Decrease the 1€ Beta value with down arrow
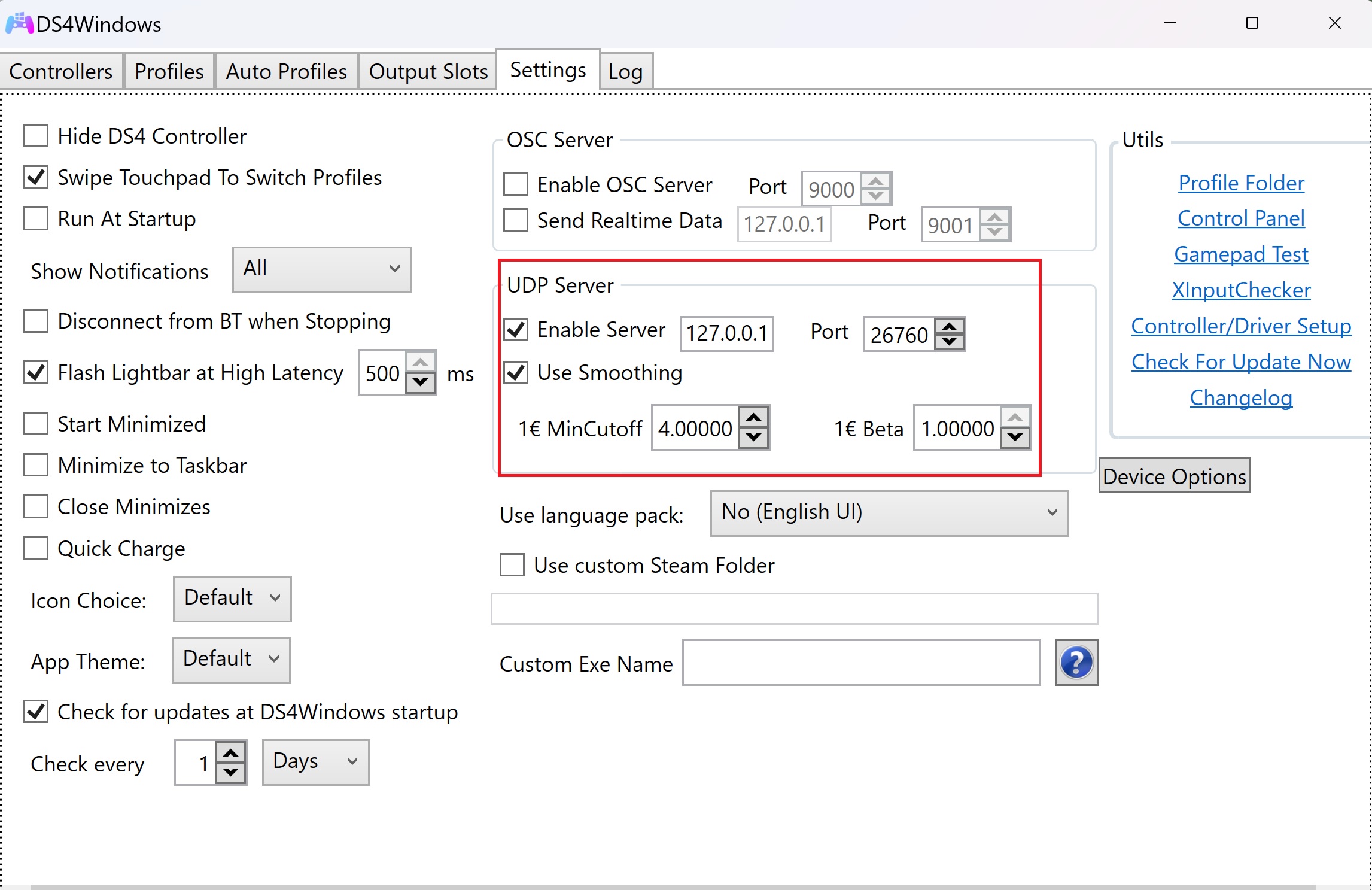This screenshot has width=1372, height=890. tap(1015, 438)
